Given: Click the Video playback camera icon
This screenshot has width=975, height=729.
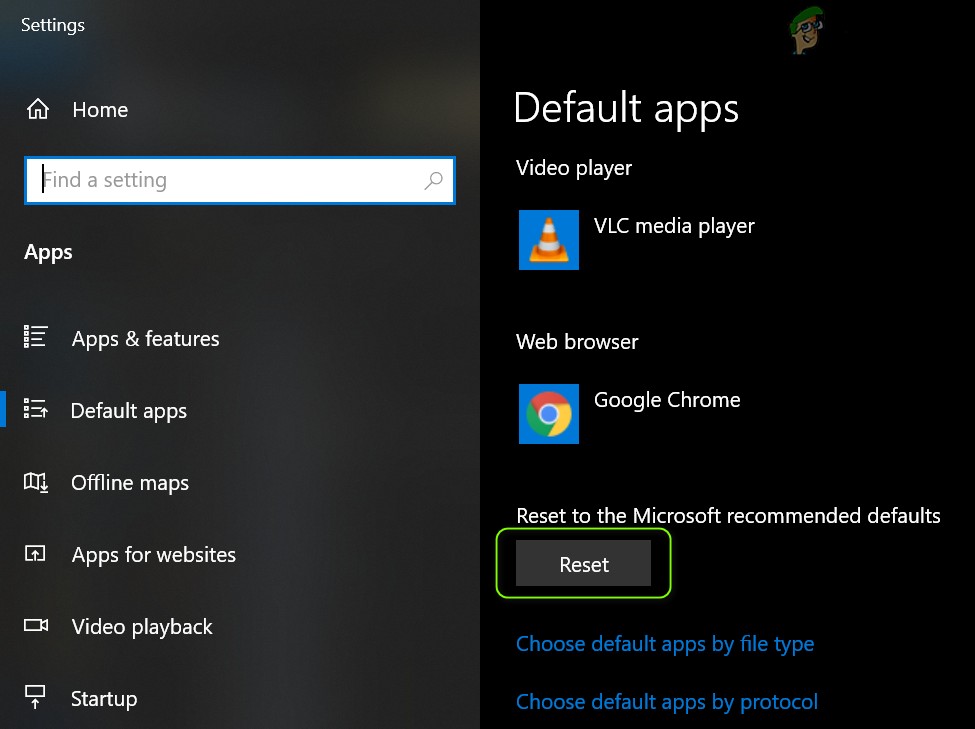Looking at the screenshot, I should [35, 626].
